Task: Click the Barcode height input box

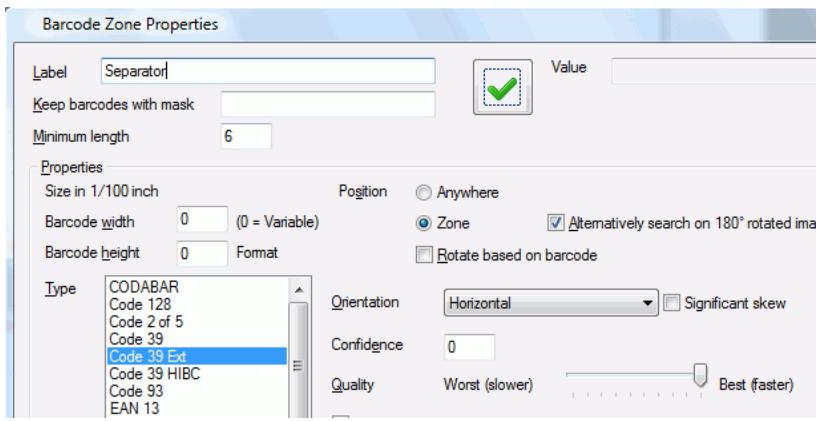Action: [x=202, y=254]
